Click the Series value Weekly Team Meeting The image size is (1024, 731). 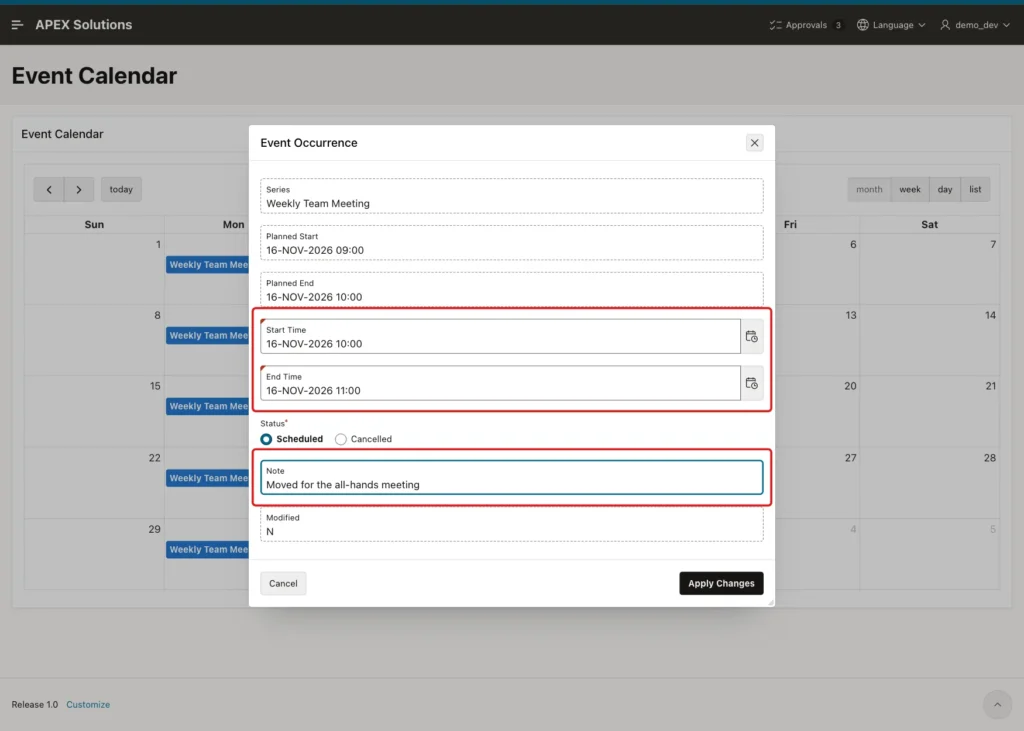point(318,204)
